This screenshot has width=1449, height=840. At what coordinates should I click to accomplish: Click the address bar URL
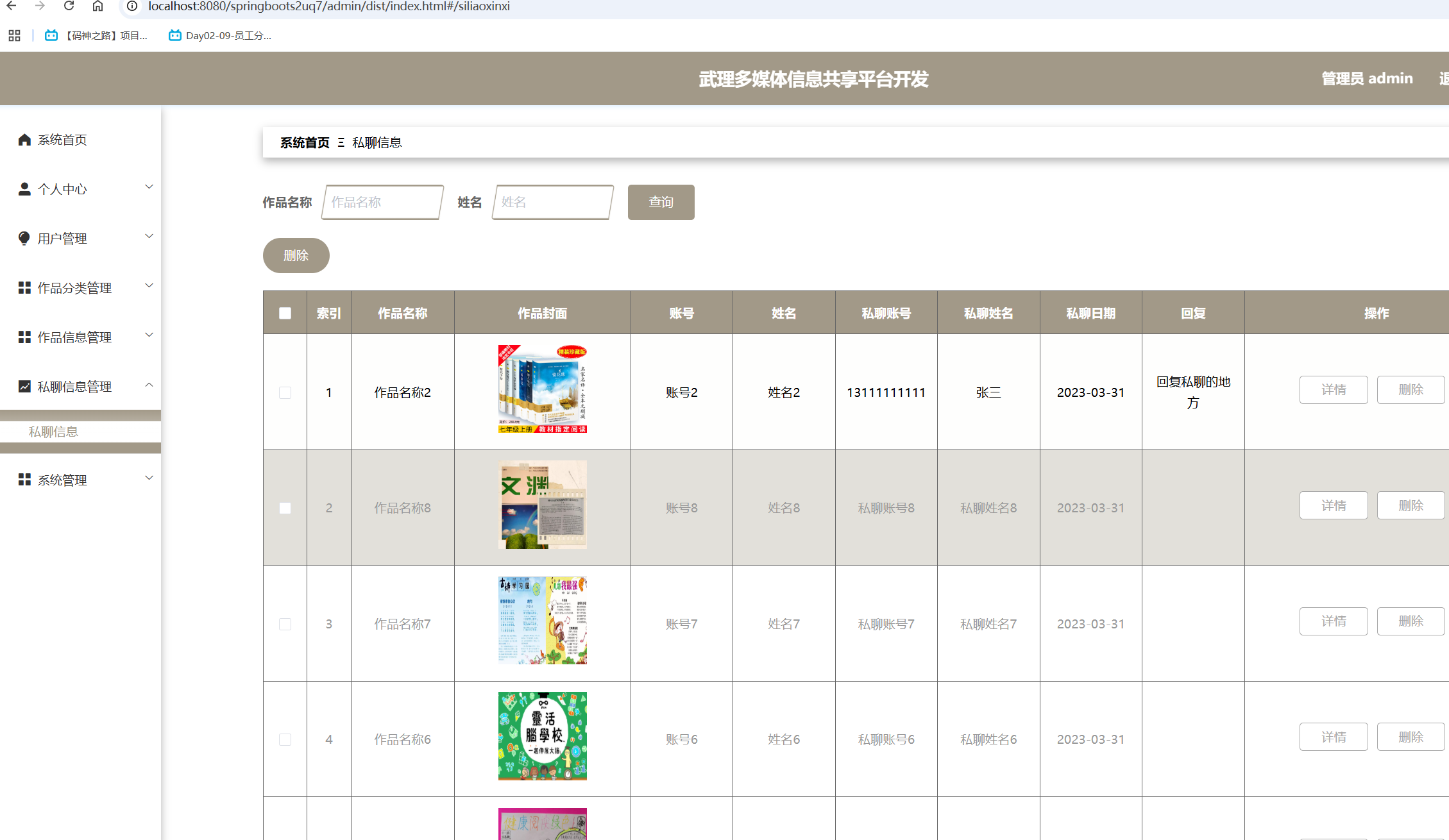[329, 6]
